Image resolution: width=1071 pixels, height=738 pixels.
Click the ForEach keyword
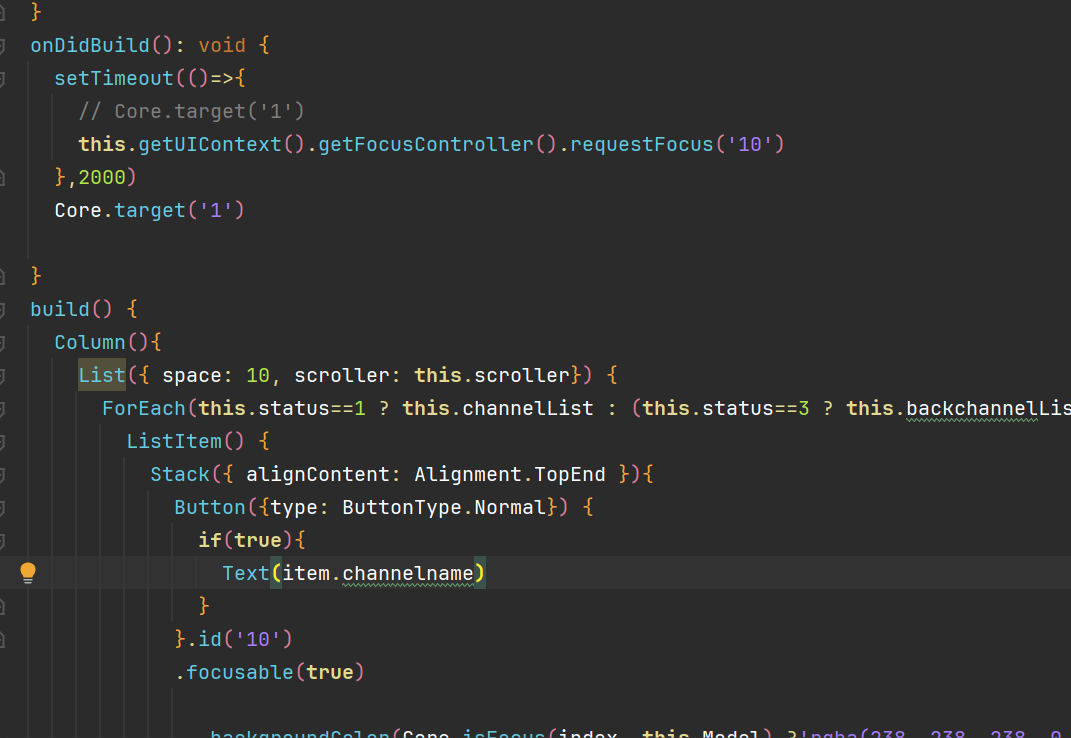click(144, 408)
